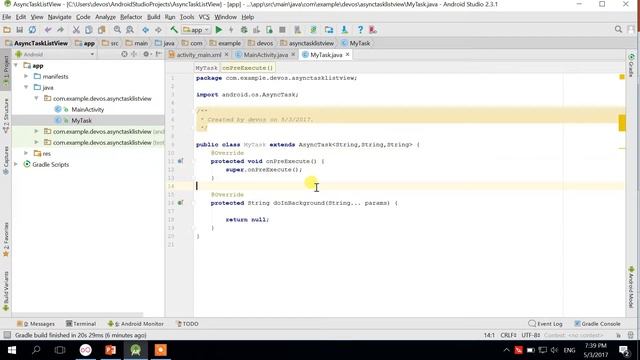Click the navigate Forward arrow icon

(x=158, y=30)
